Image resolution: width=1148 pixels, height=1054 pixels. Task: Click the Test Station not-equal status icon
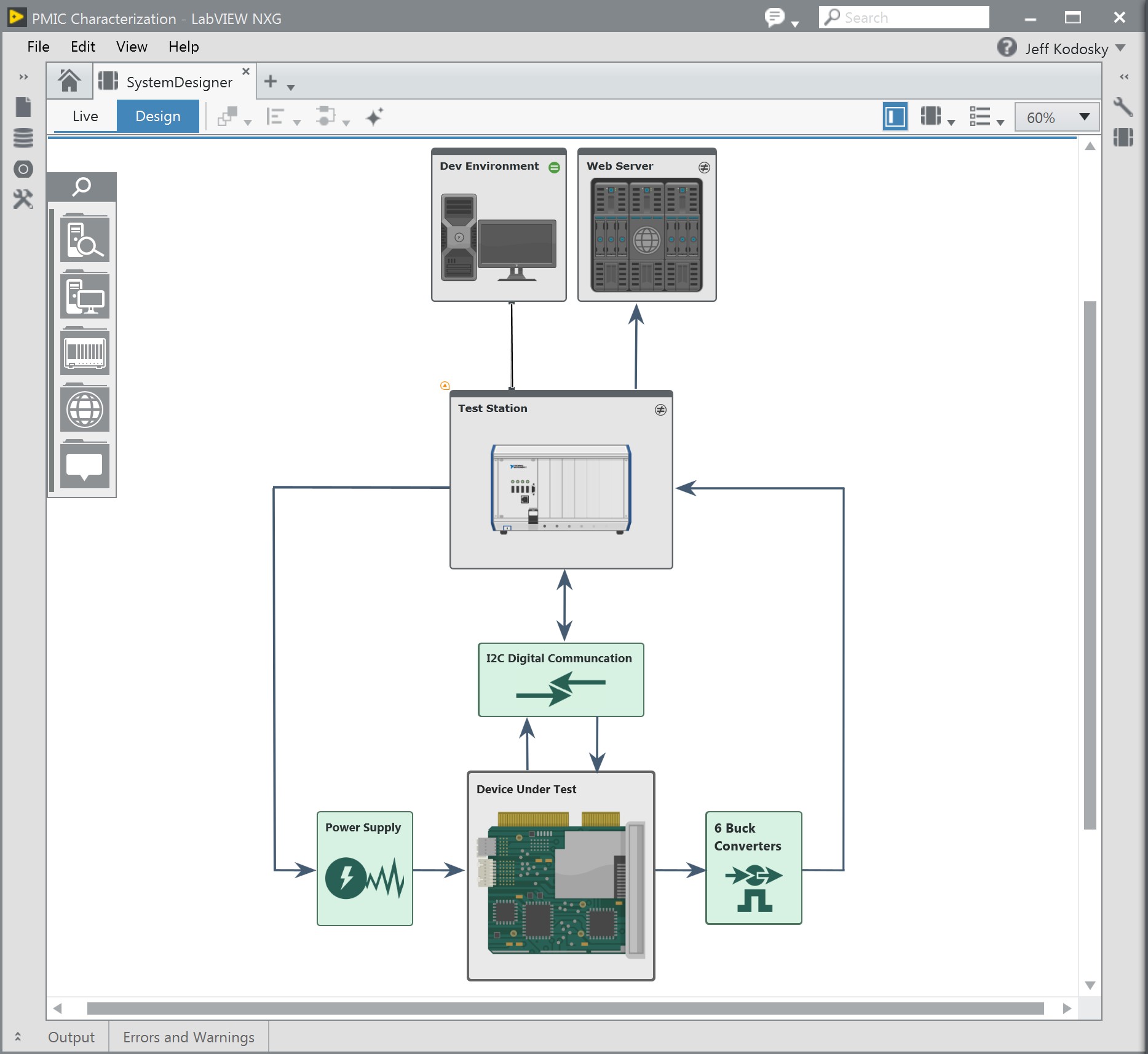(x=660, y=410)
